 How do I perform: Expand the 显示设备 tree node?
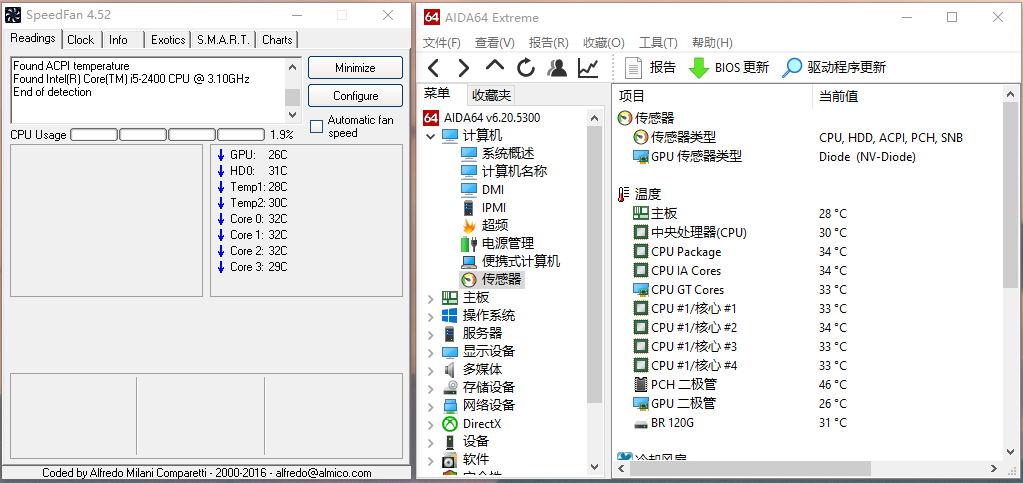coord(430,352)
